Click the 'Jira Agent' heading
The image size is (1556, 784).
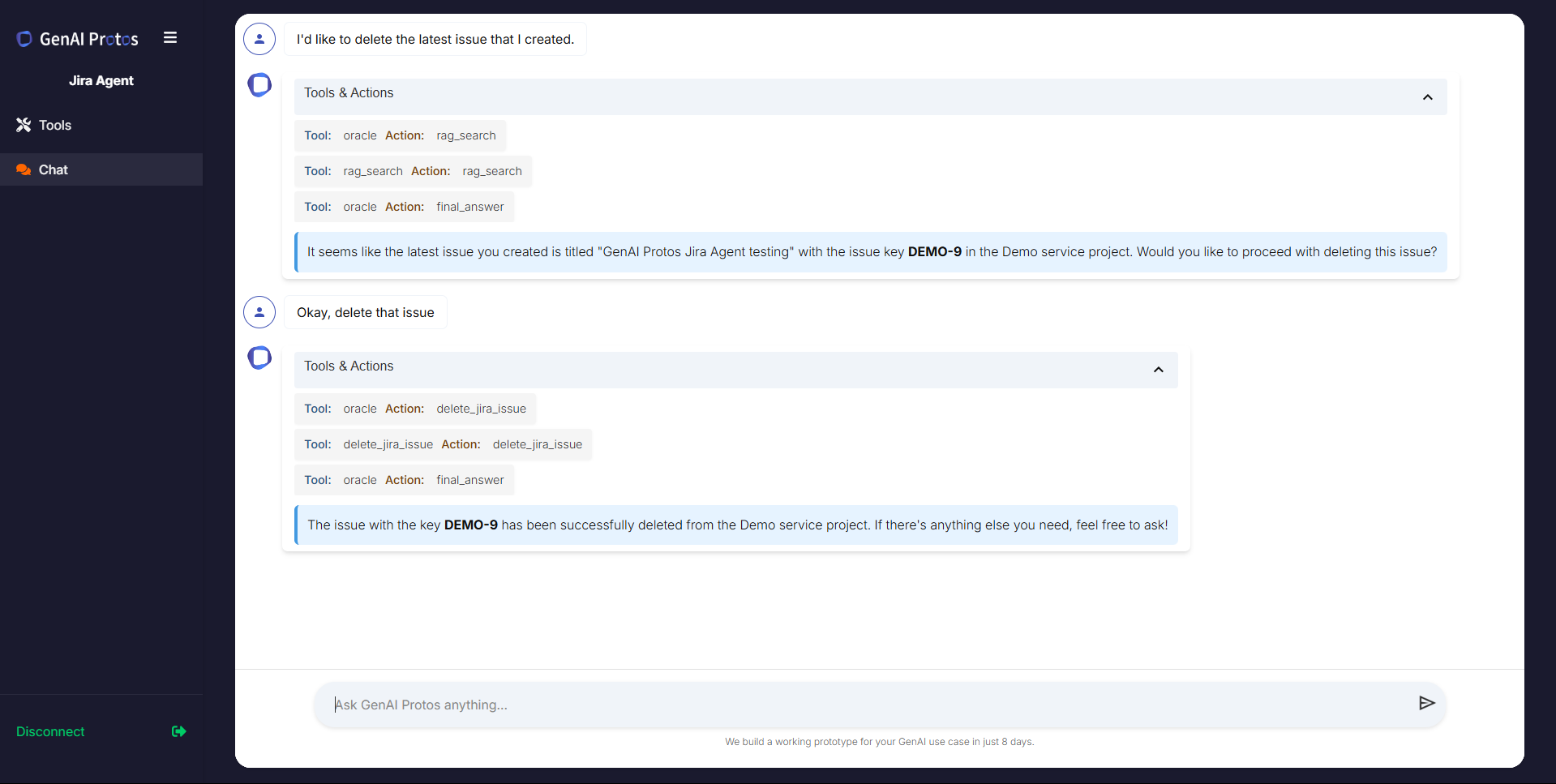coord(101,80)
